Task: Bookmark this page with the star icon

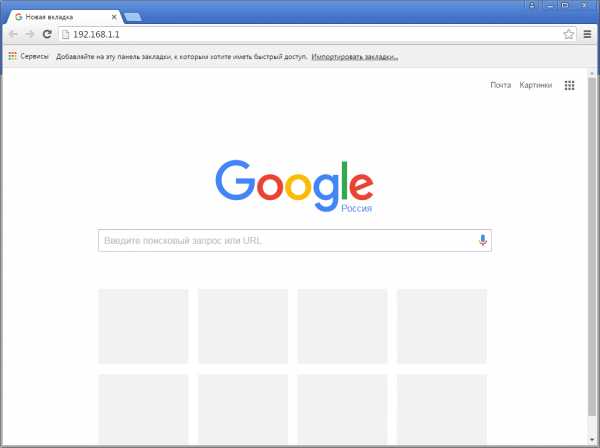Action: [569, 34]
